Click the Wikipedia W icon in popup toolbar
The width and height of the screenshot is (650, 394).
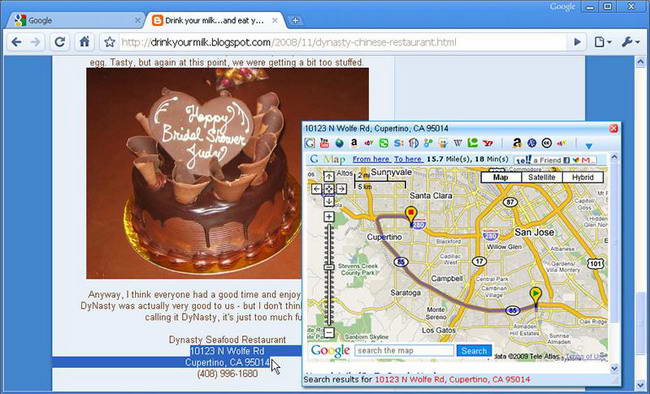click(x=458, y=143)
